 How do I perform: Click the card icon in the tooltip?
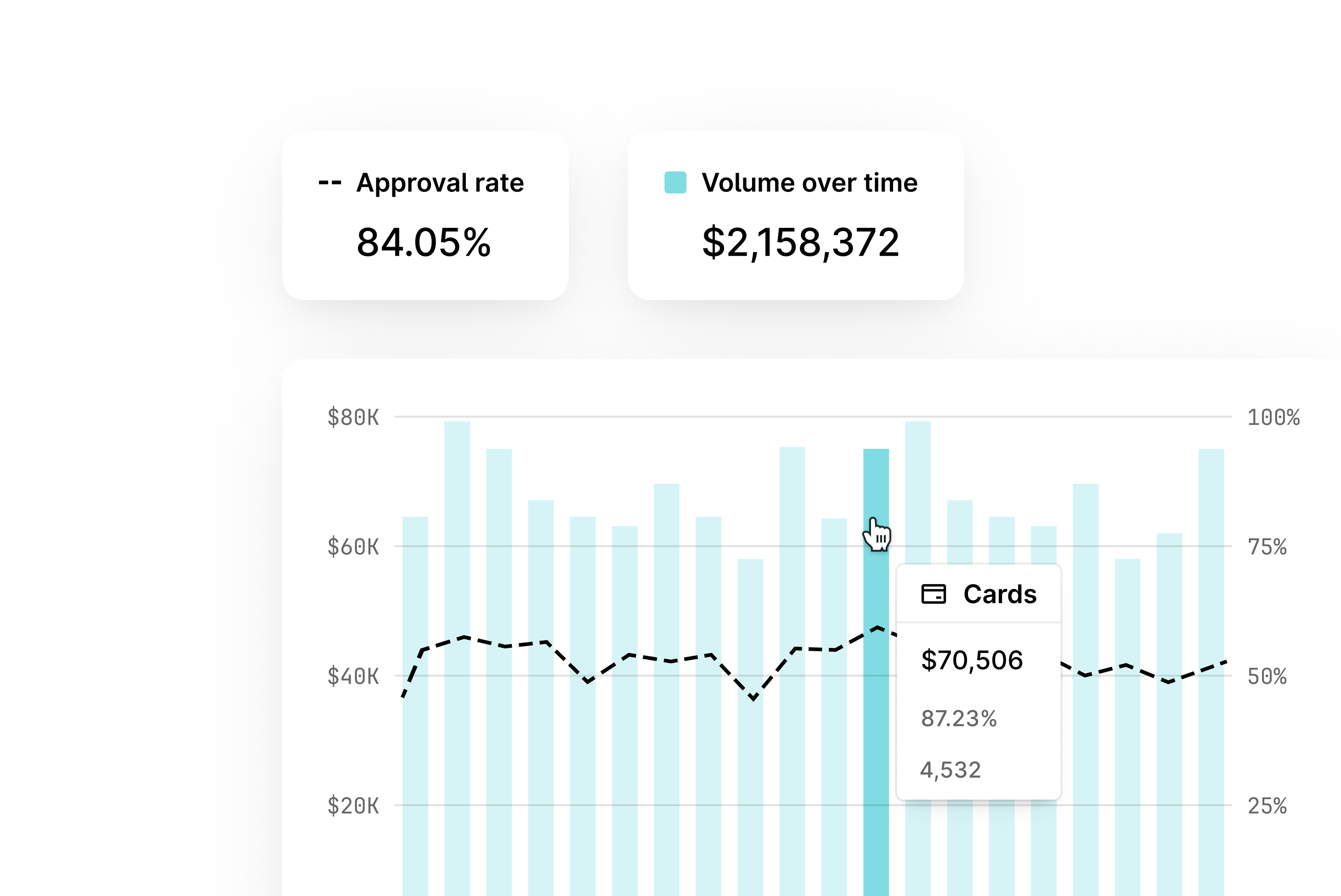coord(934,594)
